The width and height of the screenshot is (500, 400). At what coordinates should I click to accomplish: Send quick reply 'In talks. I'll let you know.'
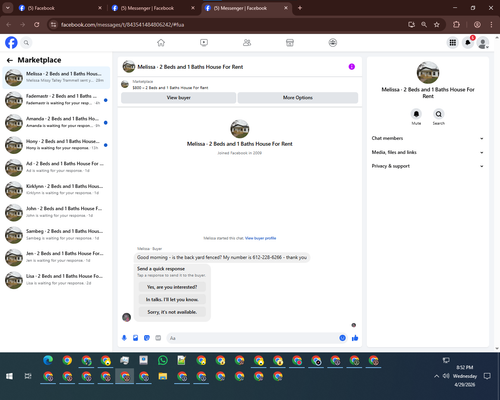(x=172, y=299)
